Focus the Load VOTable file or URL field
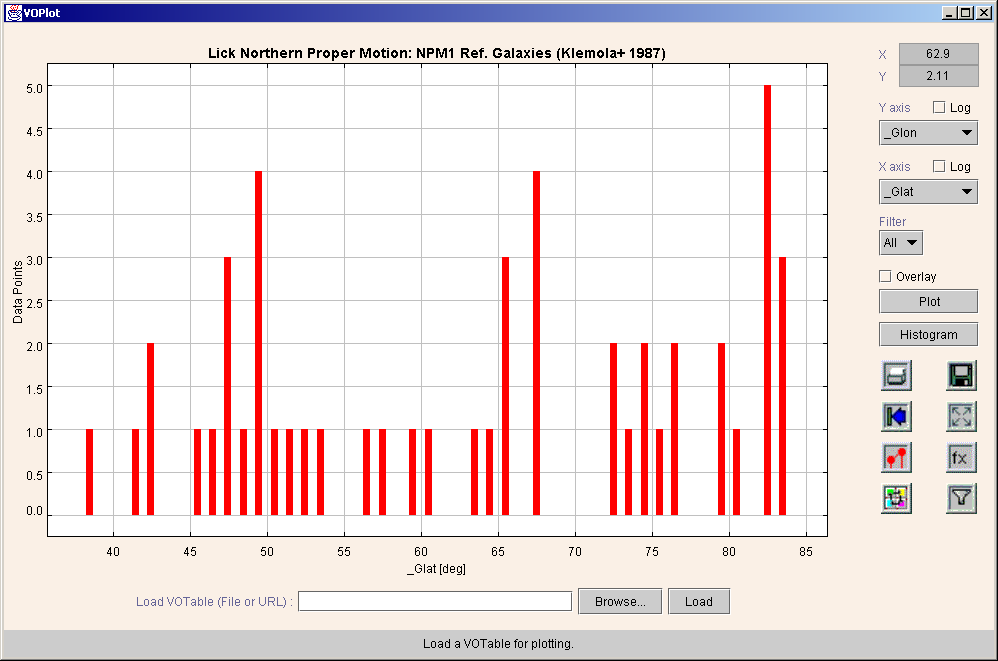Image resolution: width=998 pixels, height=661 pixels. tap(434, 601)
